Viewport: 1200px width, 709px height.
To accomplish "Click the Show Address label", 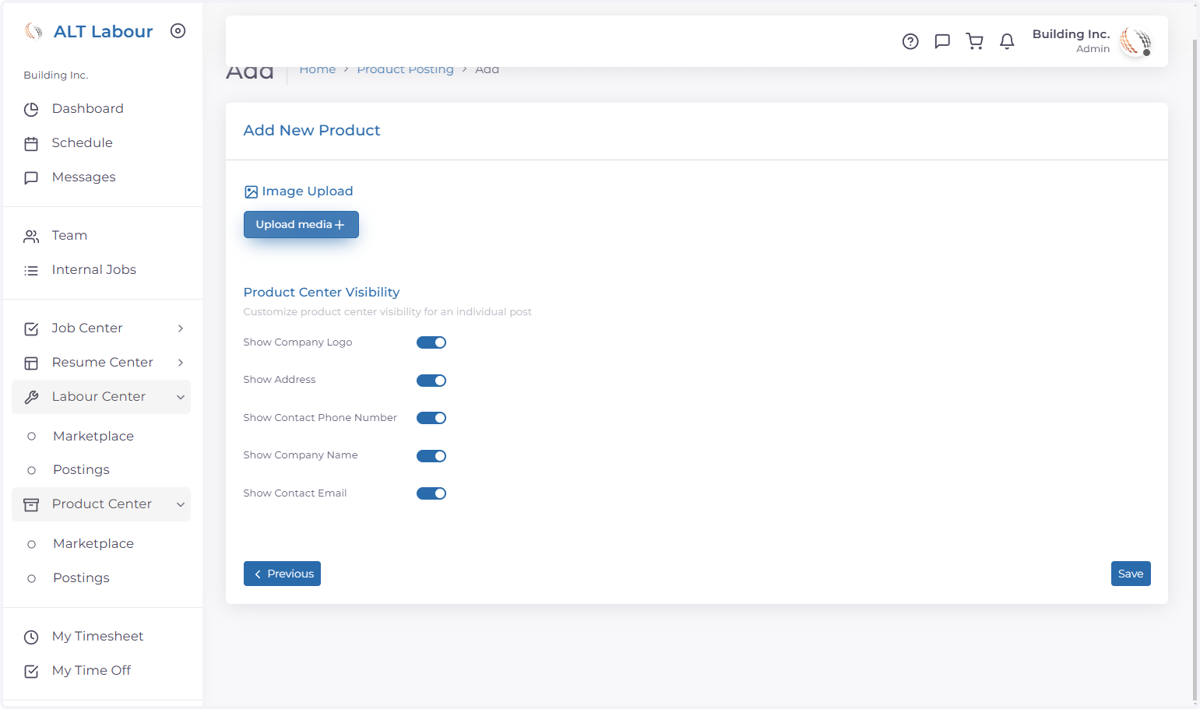I will [279, 380].
